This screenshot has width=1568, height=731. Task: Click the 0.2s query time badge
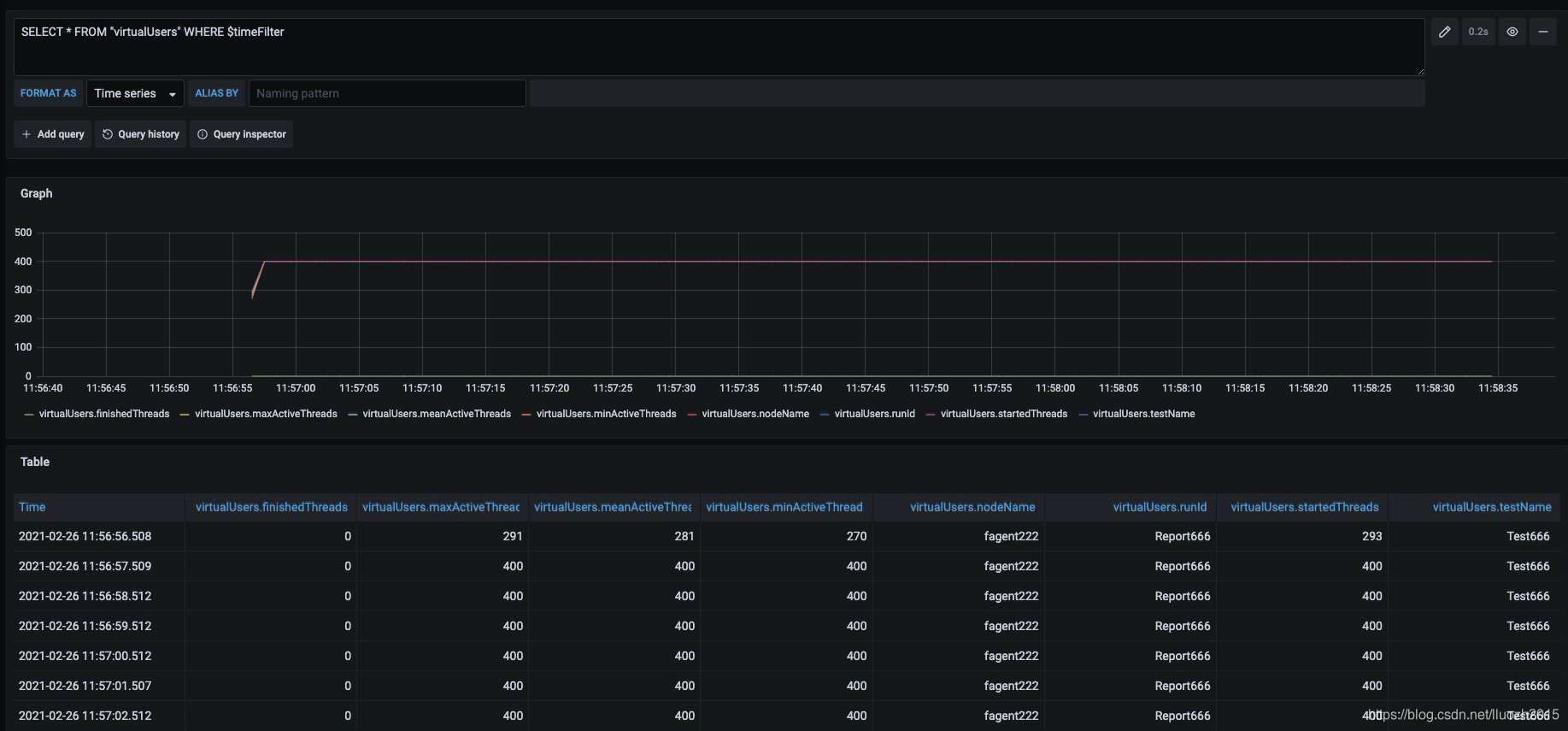click(1478, 32)
